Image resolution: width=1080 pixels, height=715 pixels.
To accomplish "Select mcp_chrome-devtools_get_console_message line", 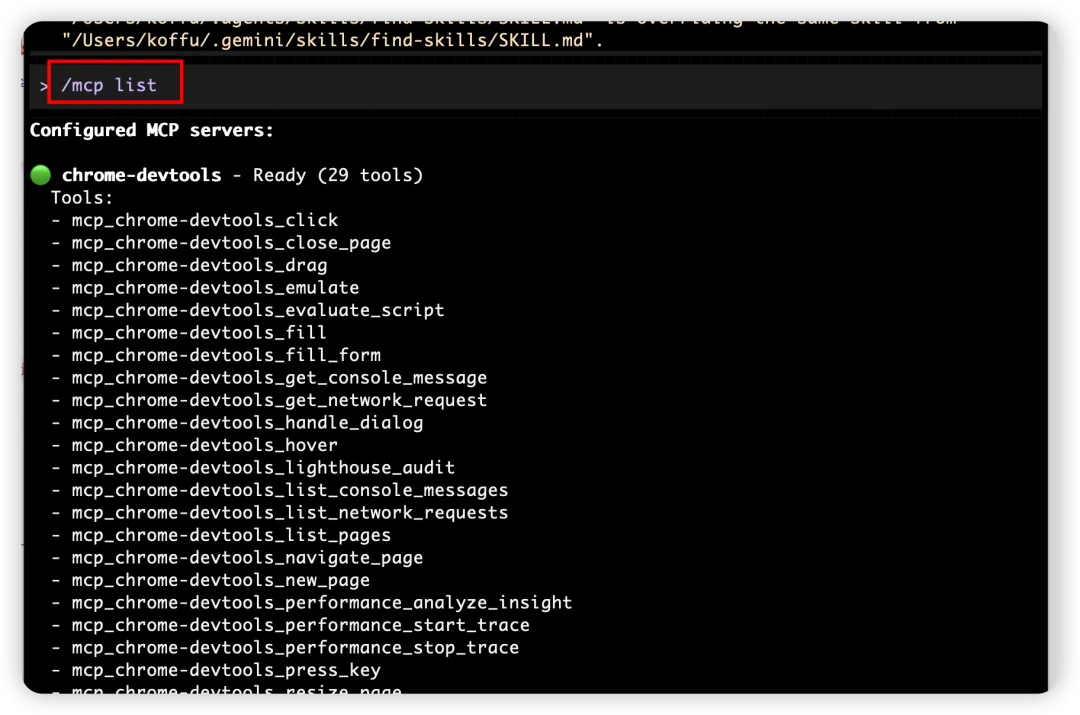I will tap(279, 378).
